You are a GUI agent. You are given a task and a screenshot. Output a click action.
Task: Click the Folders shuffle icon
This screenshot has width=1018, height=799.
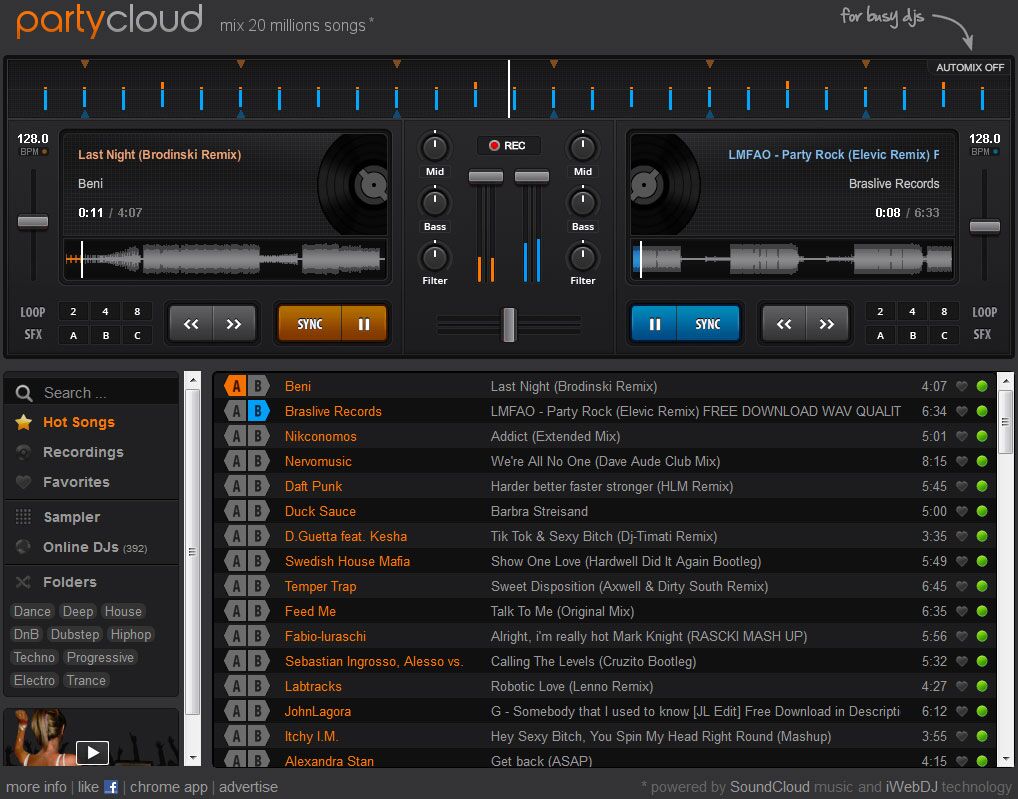point(23,582)
